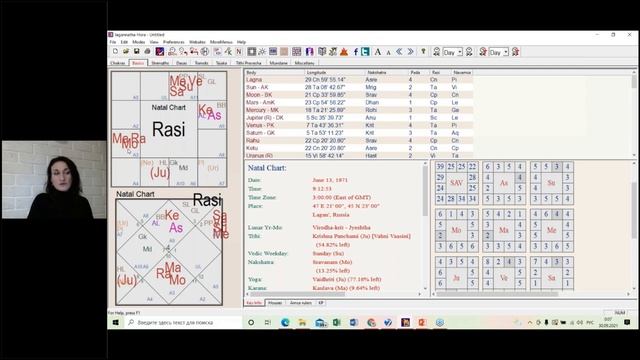Viewport: 640px width, 360px height.
Task: Open Excel from the taskbar
Action: (x=337, y=322)
